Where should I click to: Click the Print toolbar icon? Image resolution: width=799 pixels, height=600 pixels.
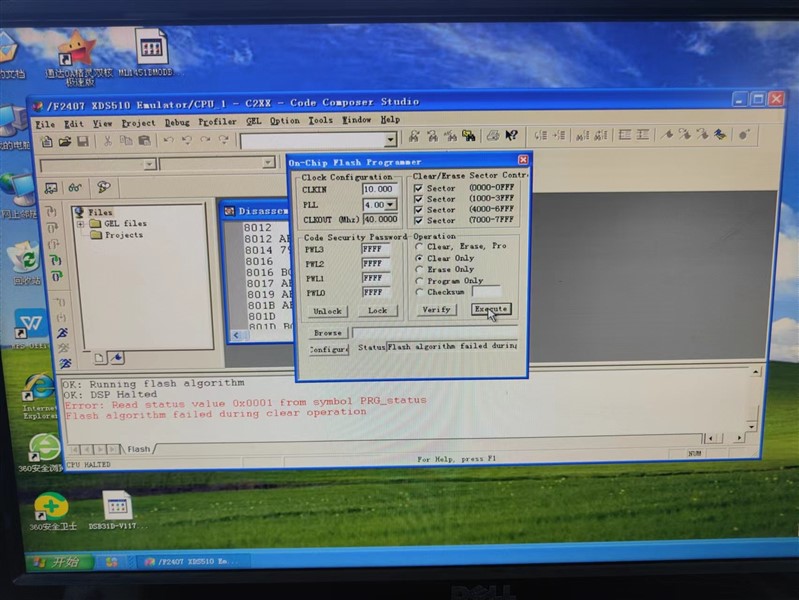point(492,136)
